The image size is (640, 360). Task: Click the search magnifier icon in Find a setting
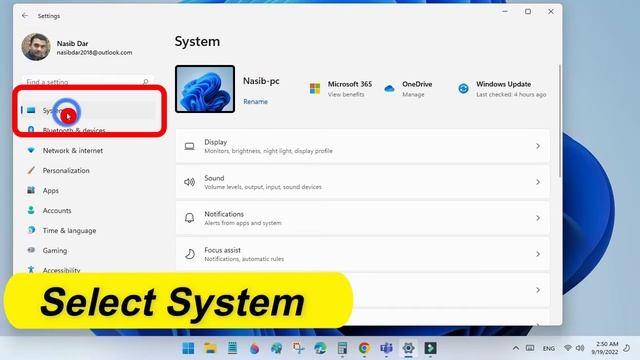[145, 82]
